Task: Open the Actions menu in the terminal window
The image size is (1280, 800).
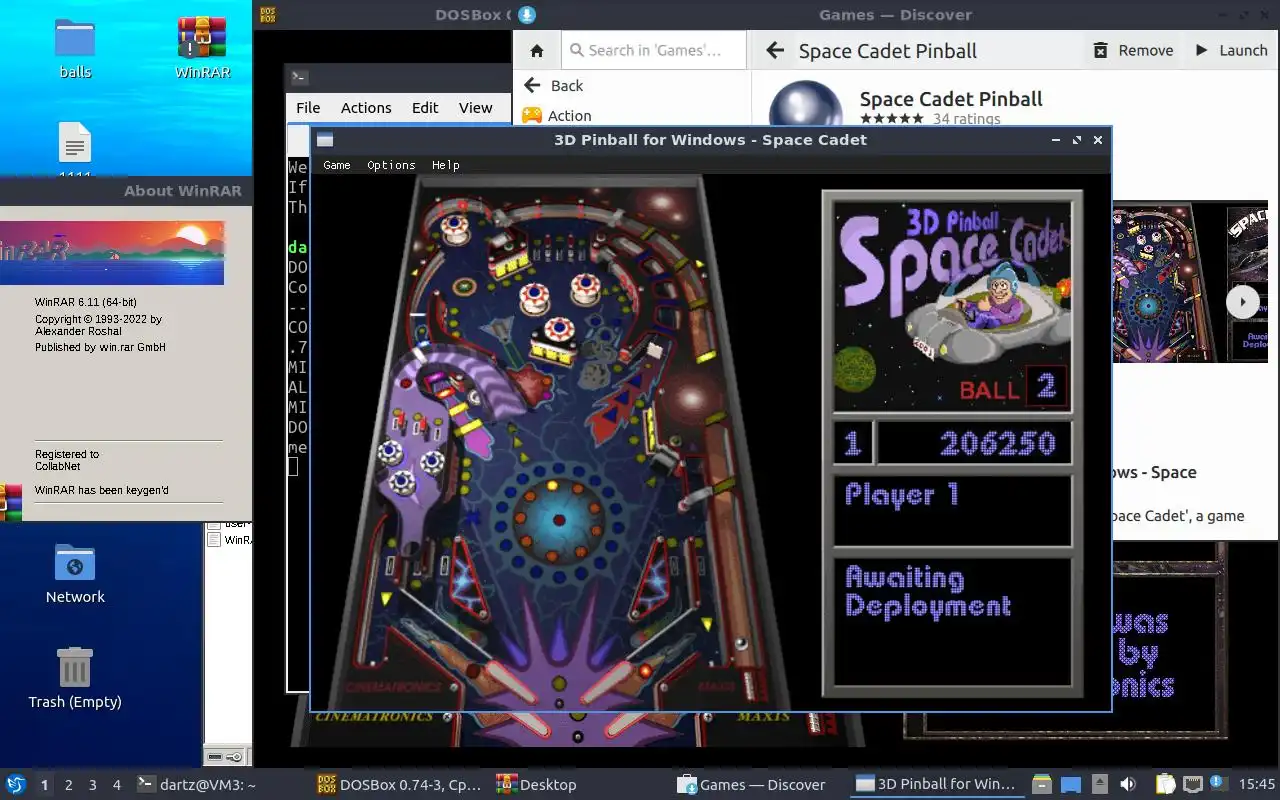Action: coord(366,108)
